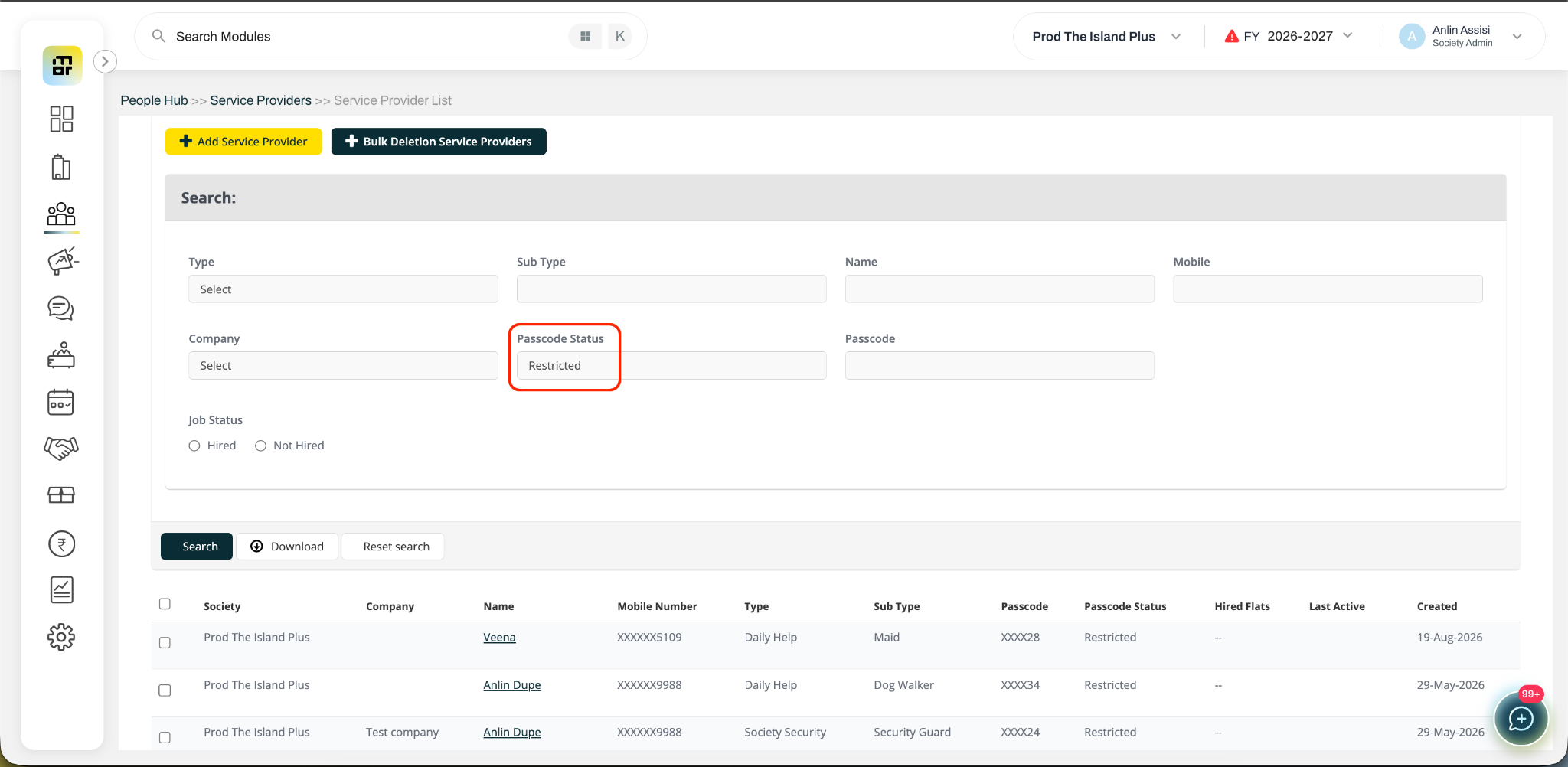The width and height of the screenshot is (1568, 767).
Task: Open the Veena name link
Action: (499, 638)
